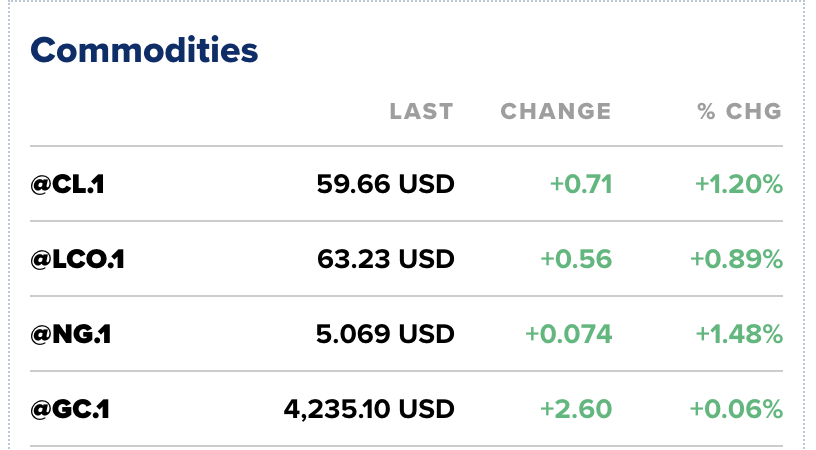Click the +0.71 change value
The height and width of the screenshot is (450, 816).
click(x=581, y=184)
